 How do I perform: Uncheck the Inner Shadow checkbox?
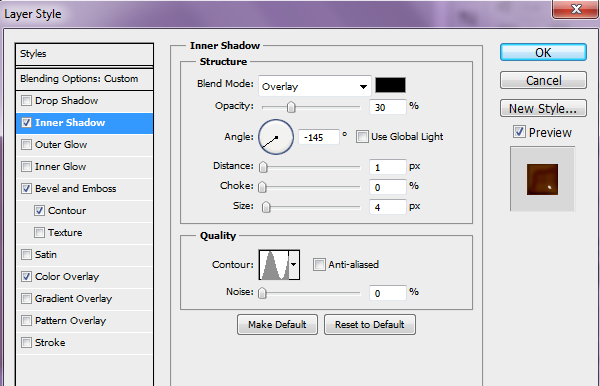tap(26, 123)
